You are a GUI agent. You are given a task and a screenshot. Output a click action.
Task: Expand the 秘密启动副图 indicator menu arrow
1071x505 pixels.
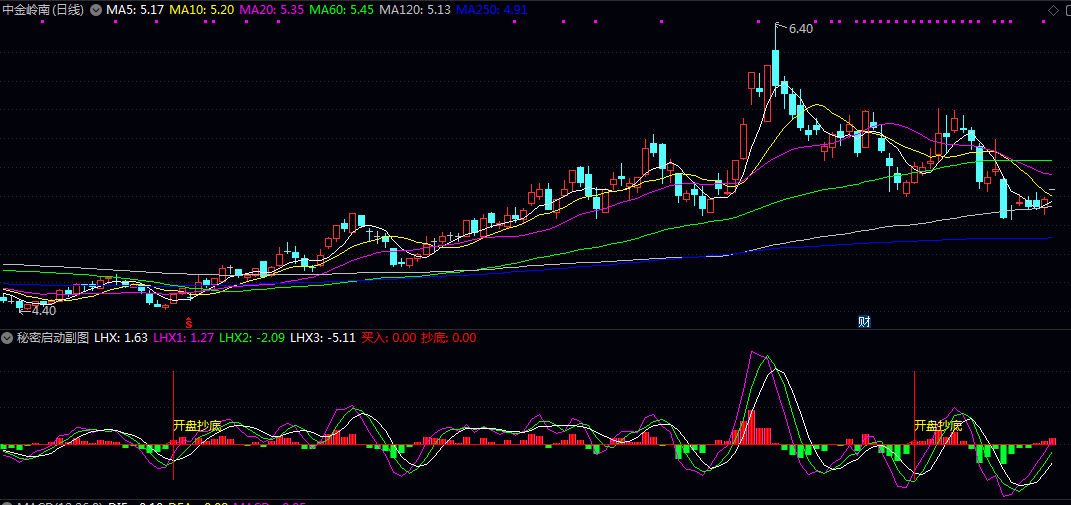click(7, 338)
